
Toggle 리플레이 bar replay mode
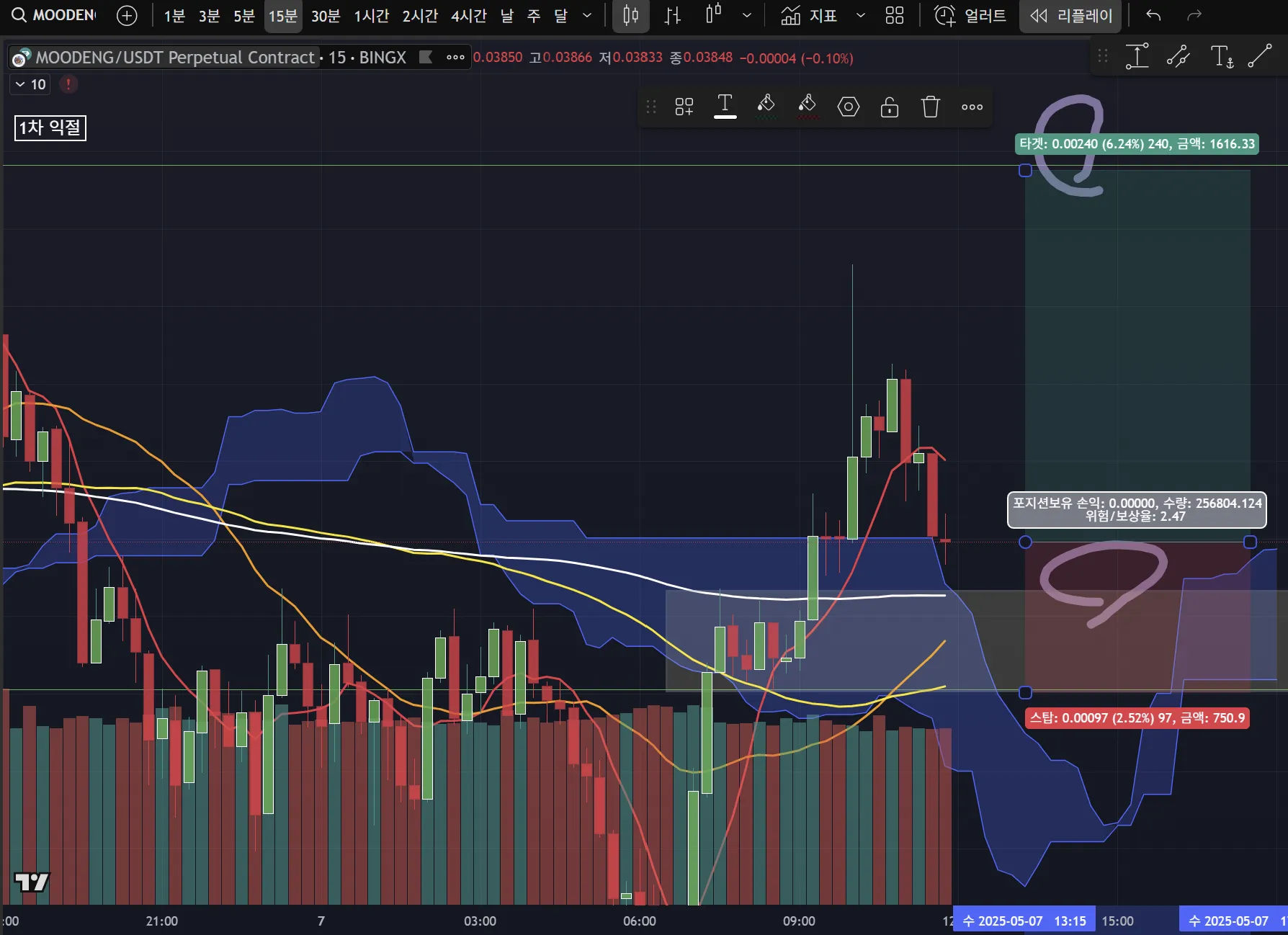click(1070, 16)
